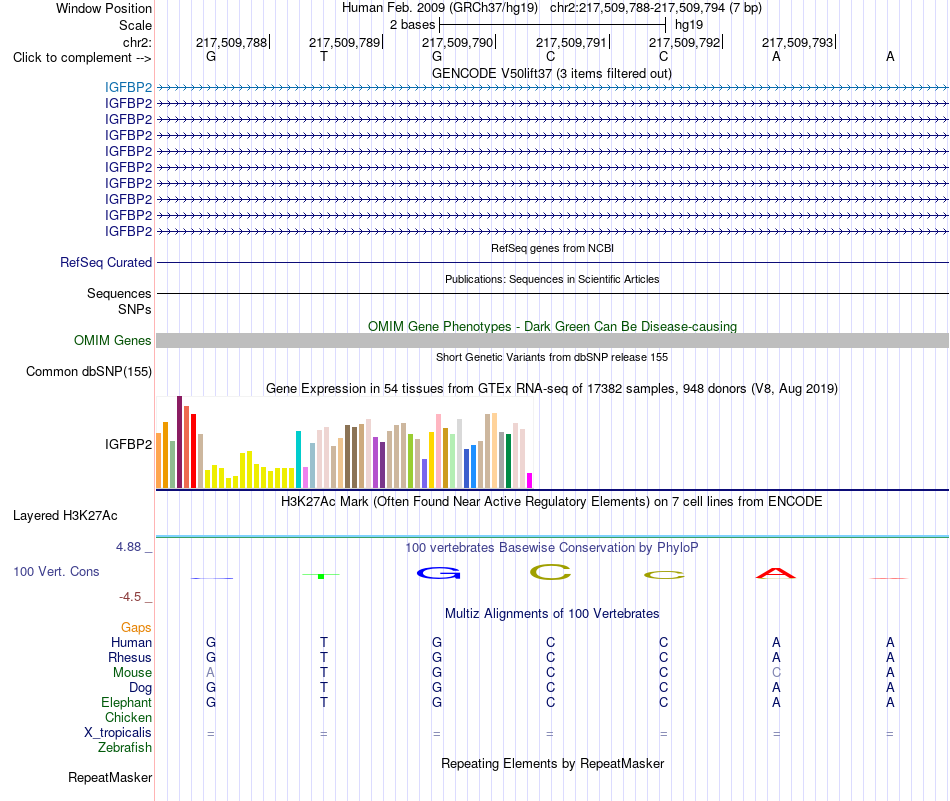Screen dimensions: 950x801
Task: Click the X_tropicalis species label
Action: pos(118,733)
